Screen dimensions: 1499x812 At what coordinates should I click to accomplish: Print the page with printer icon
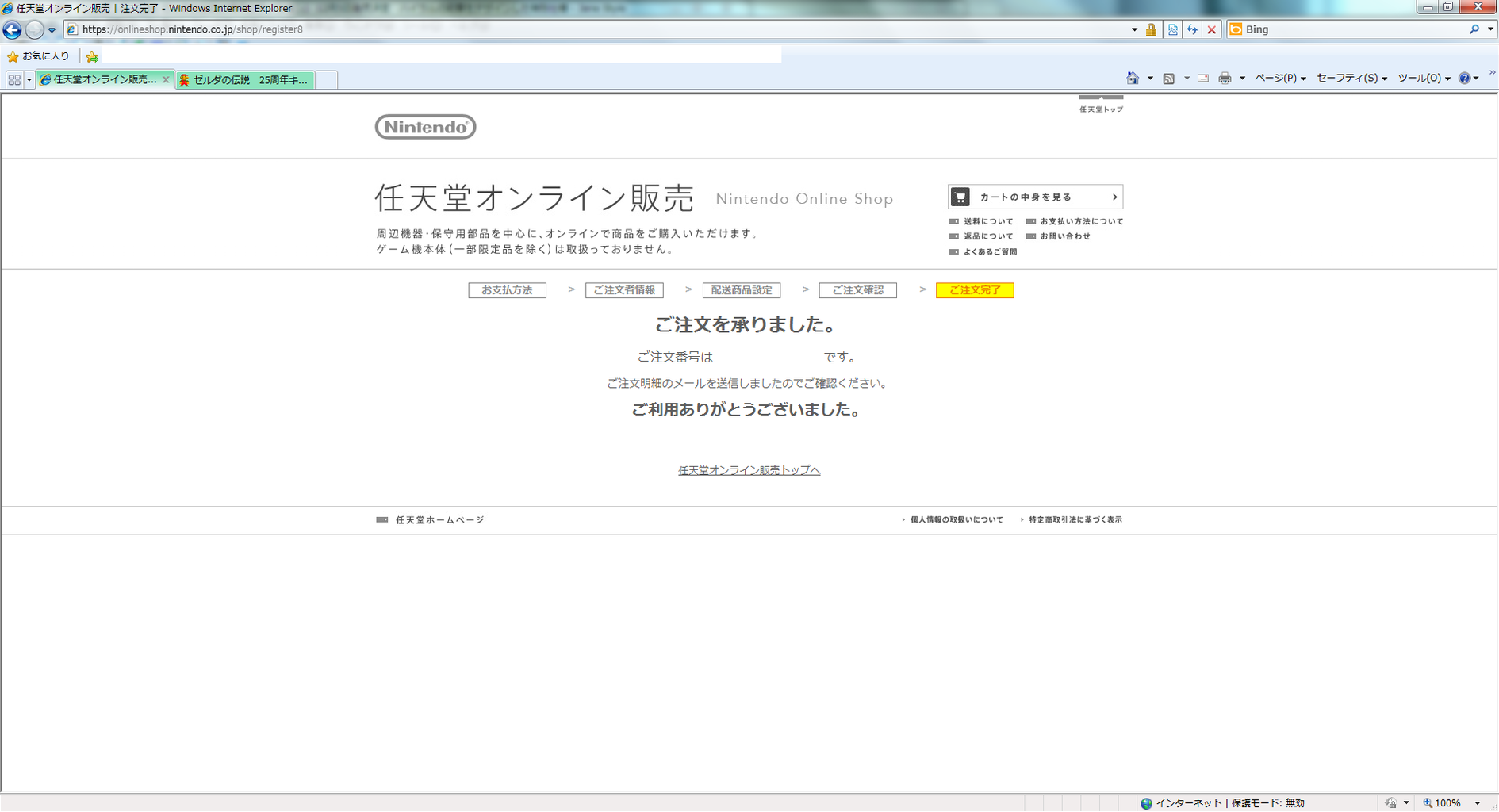1225,78
